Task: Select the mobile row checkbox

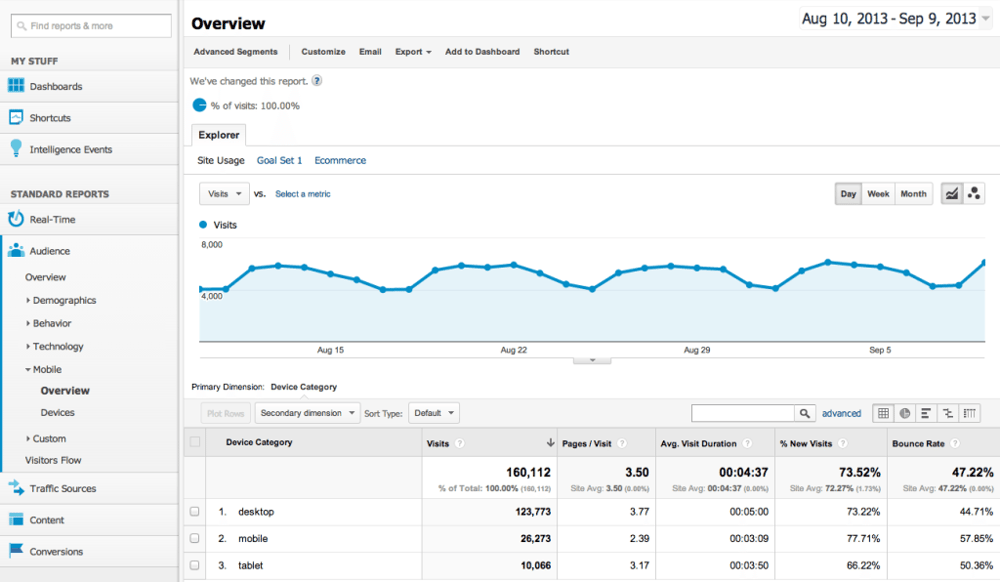Action: coord(194,538)
